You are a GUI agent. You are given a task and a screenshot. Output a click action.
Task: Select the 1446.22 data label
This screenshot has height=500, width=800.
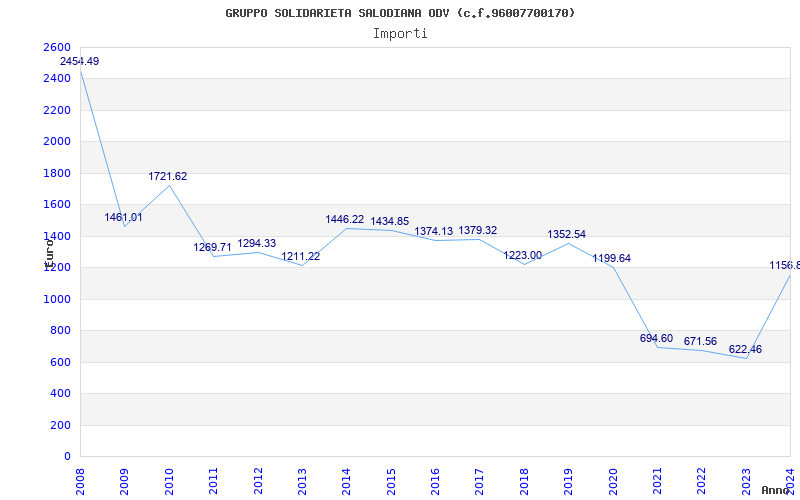pos(345,220)
